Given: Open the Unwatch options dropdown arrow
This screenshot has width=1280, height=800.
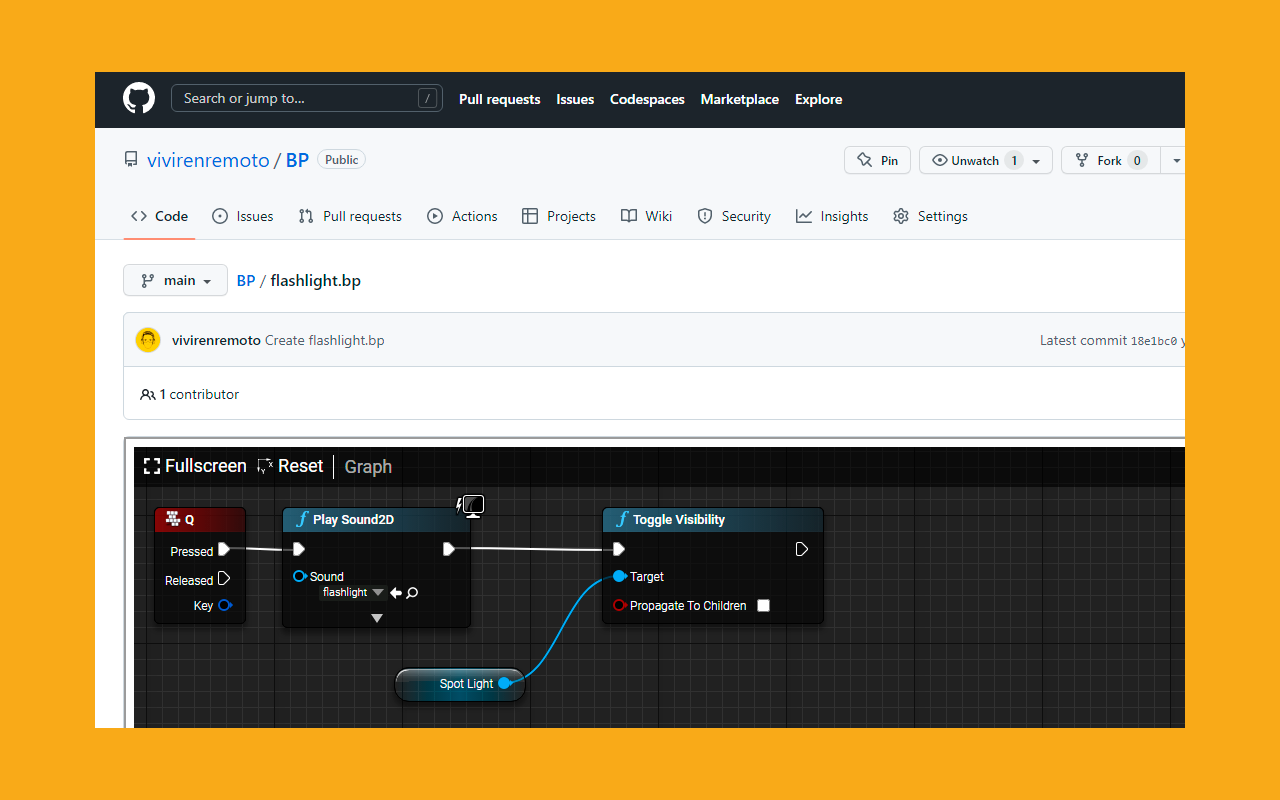Looking at the screenshot, I should click(x=1037, y=160).
